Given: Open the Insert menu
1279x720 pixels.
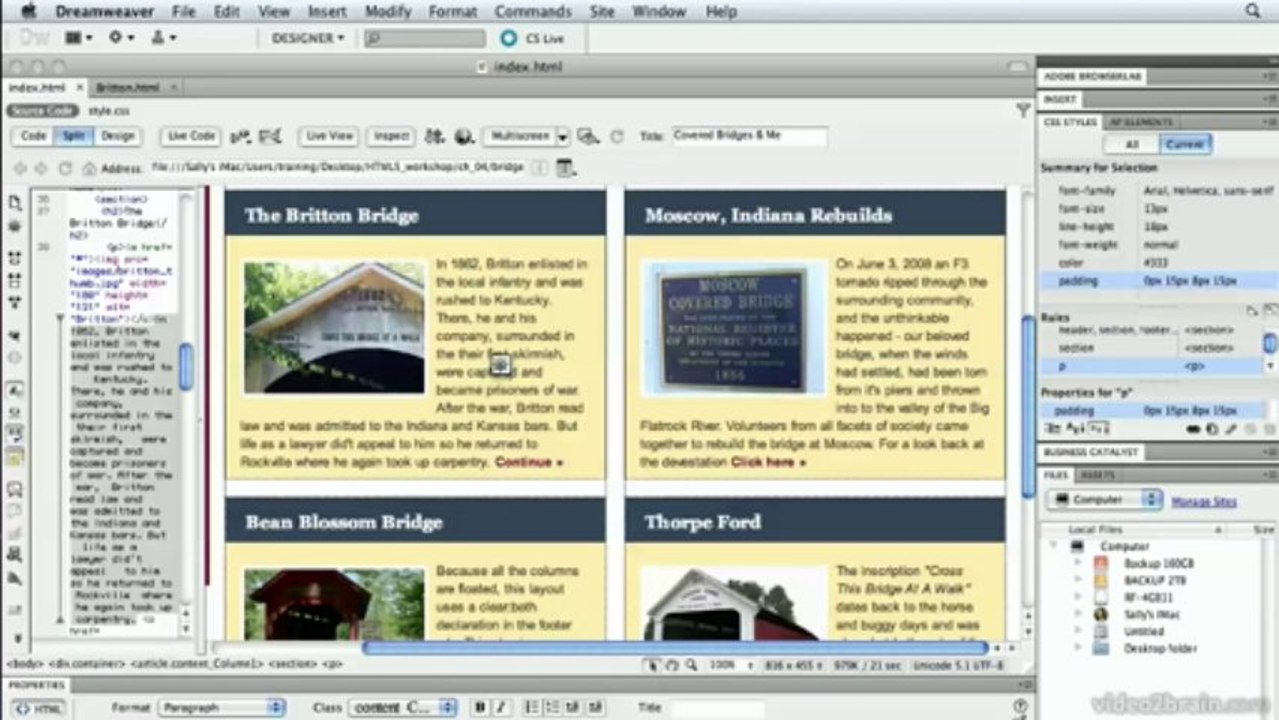Looking at the screenshot, I should point(327,11).
